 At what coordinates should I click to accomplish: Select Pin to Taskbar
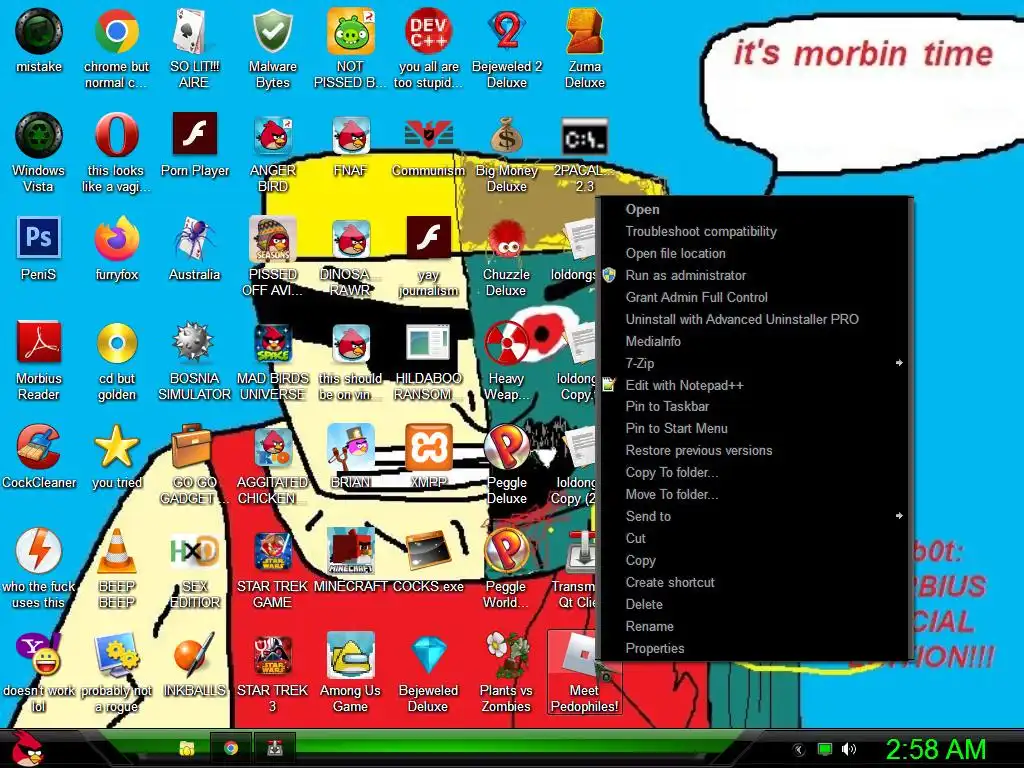(x=756, y=406)
